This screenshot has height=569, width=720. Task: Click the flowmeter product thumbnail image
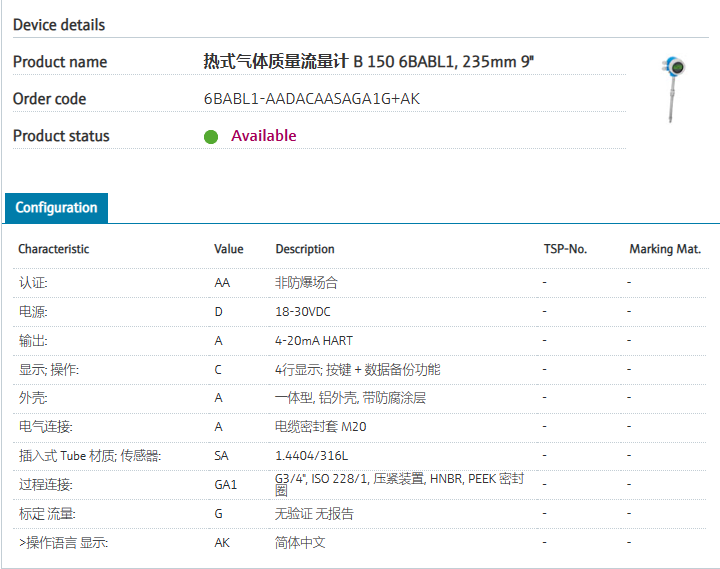pyautogui.click(x=673, y=89)
